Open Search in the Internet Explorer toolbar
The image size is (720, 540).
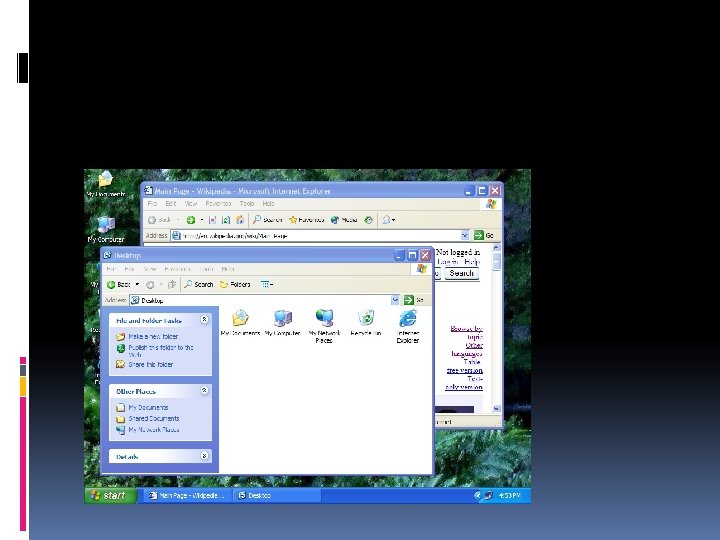coord(268,220)
